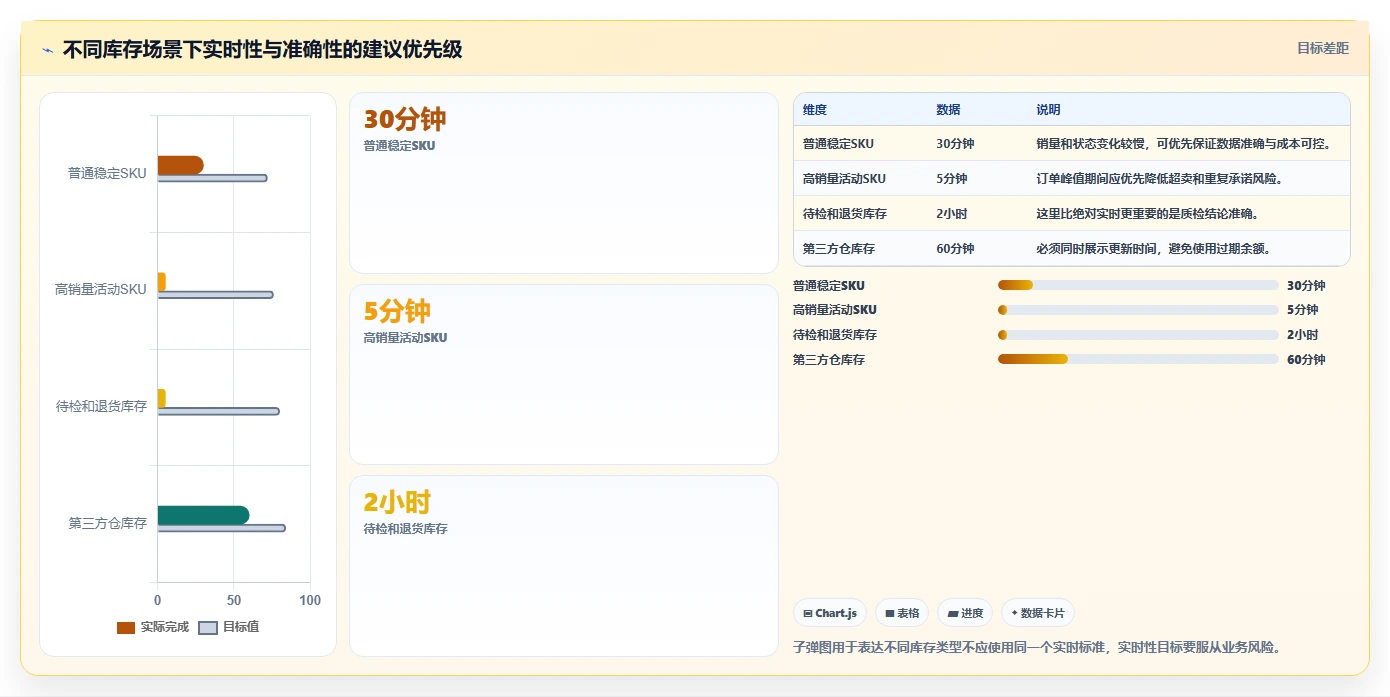
Task: Click the 表格 tag chip
Action: point(902,613)
